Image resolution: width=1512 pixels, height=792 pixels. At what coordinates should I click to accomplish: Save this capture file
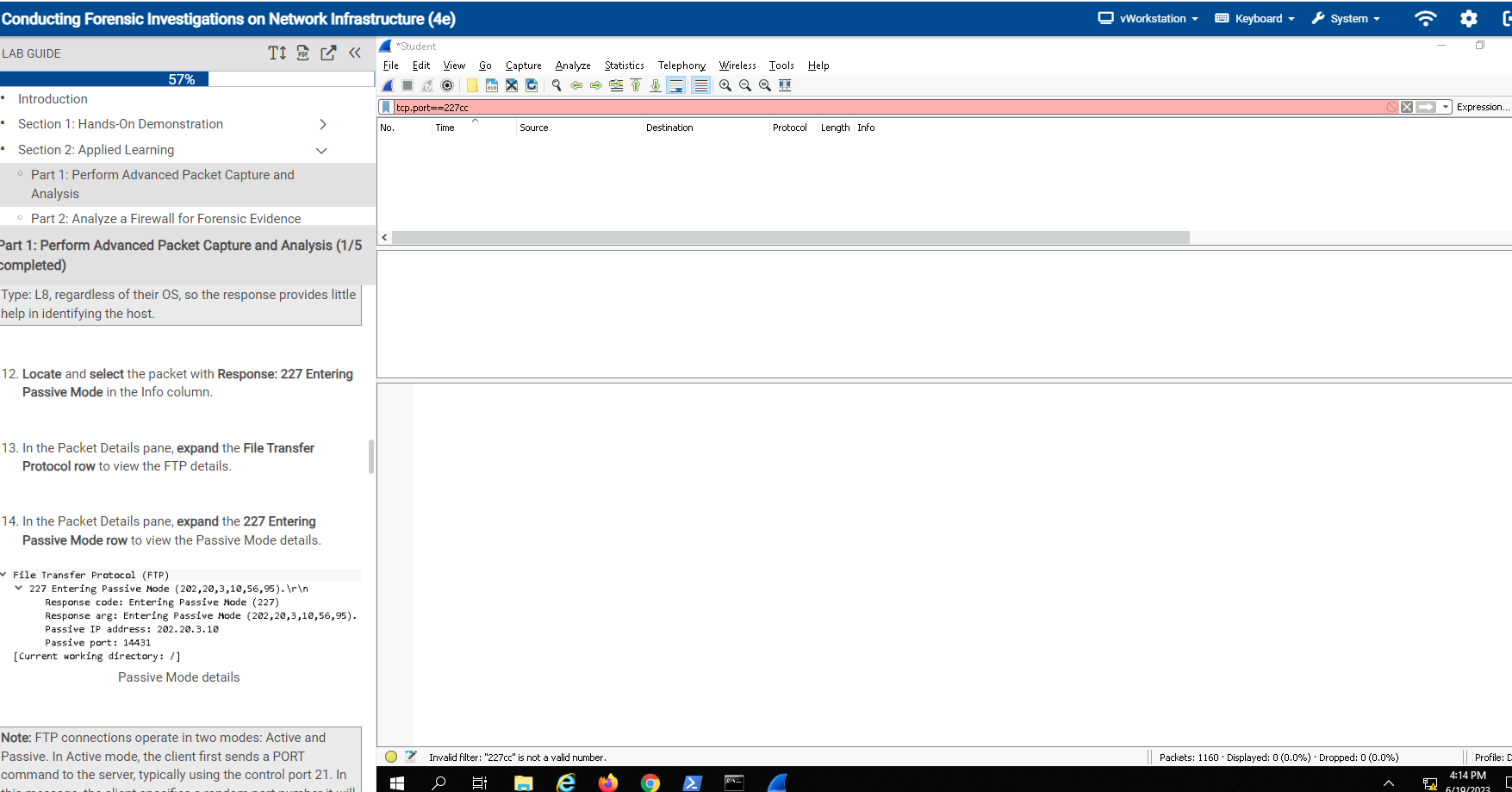coord(492,85)
